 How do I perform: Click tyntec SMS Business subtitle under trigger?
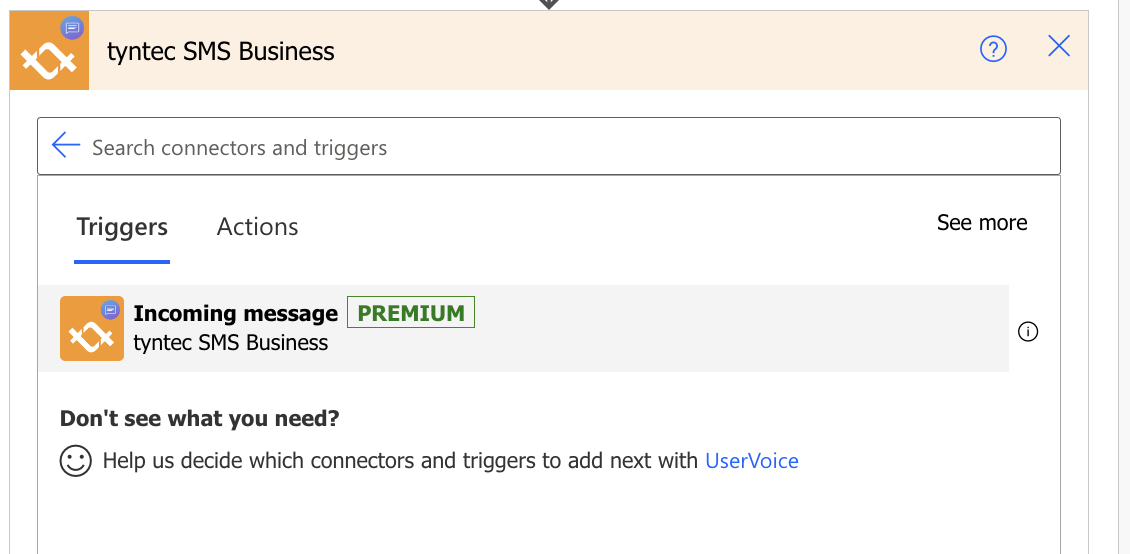[231, 343]
